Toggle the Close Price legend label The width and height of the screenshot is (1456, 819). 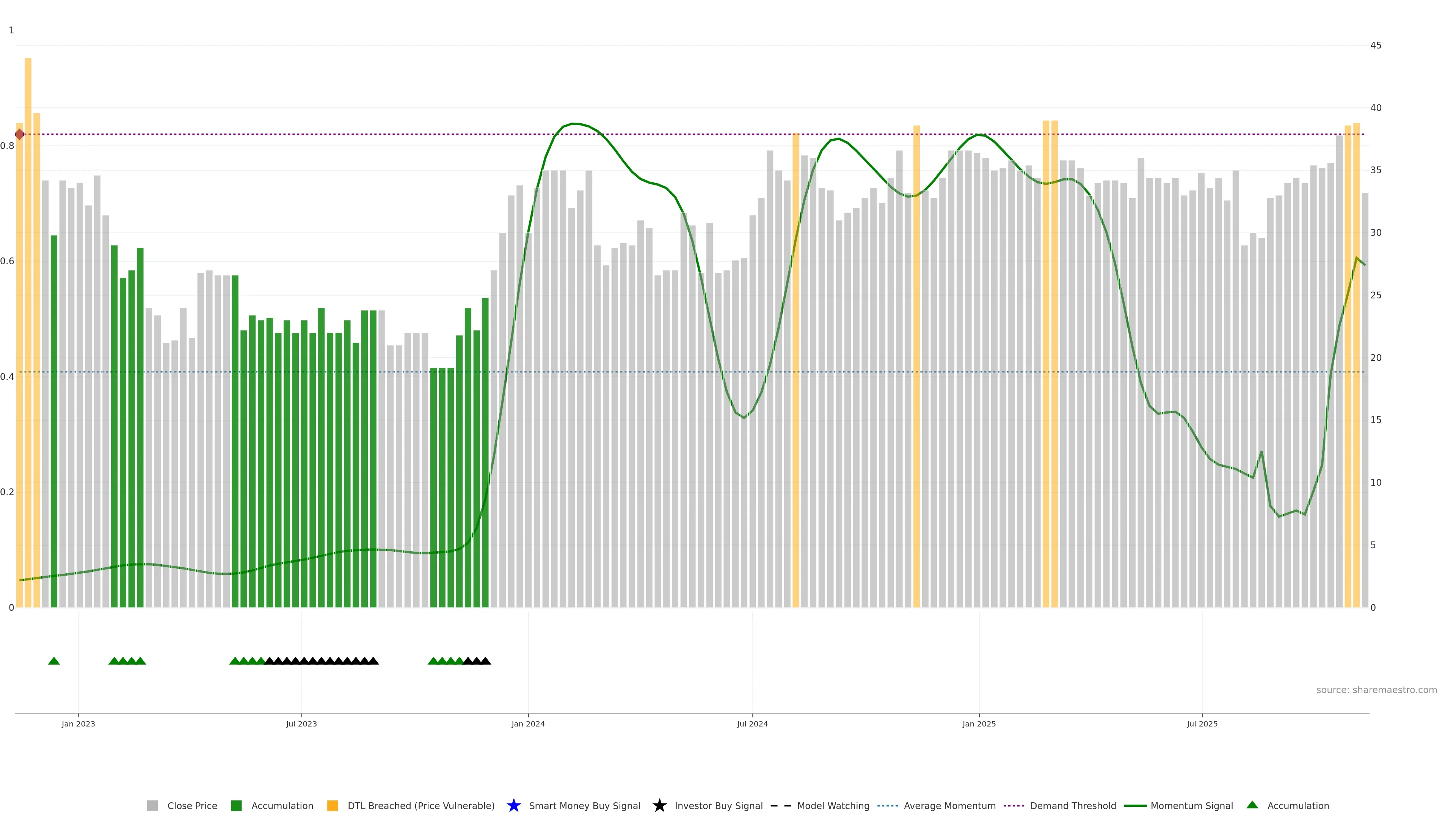[x=192, y=805]
